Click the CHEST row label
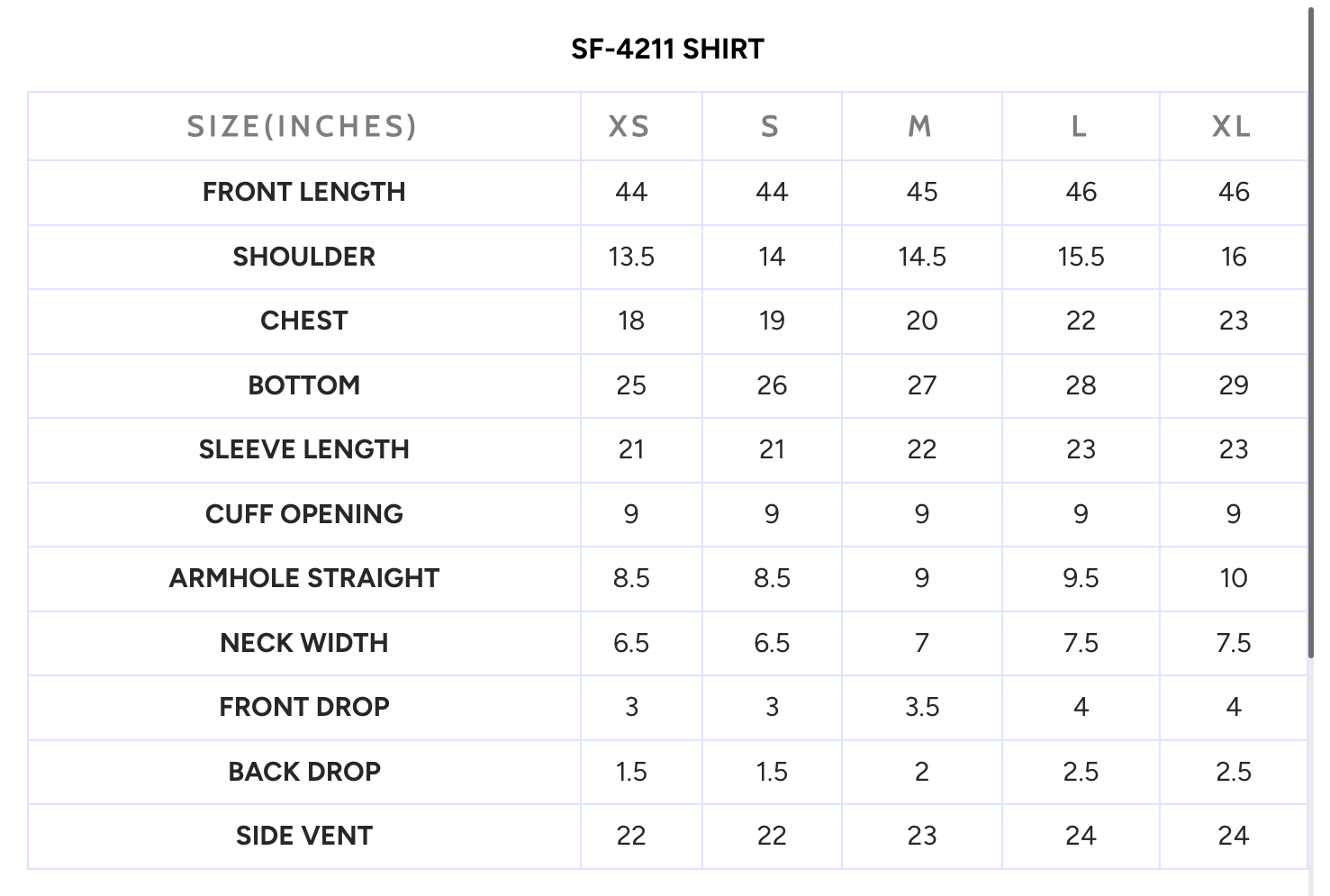Viewport: 1330px width, 896px height. tap(303, 321)
